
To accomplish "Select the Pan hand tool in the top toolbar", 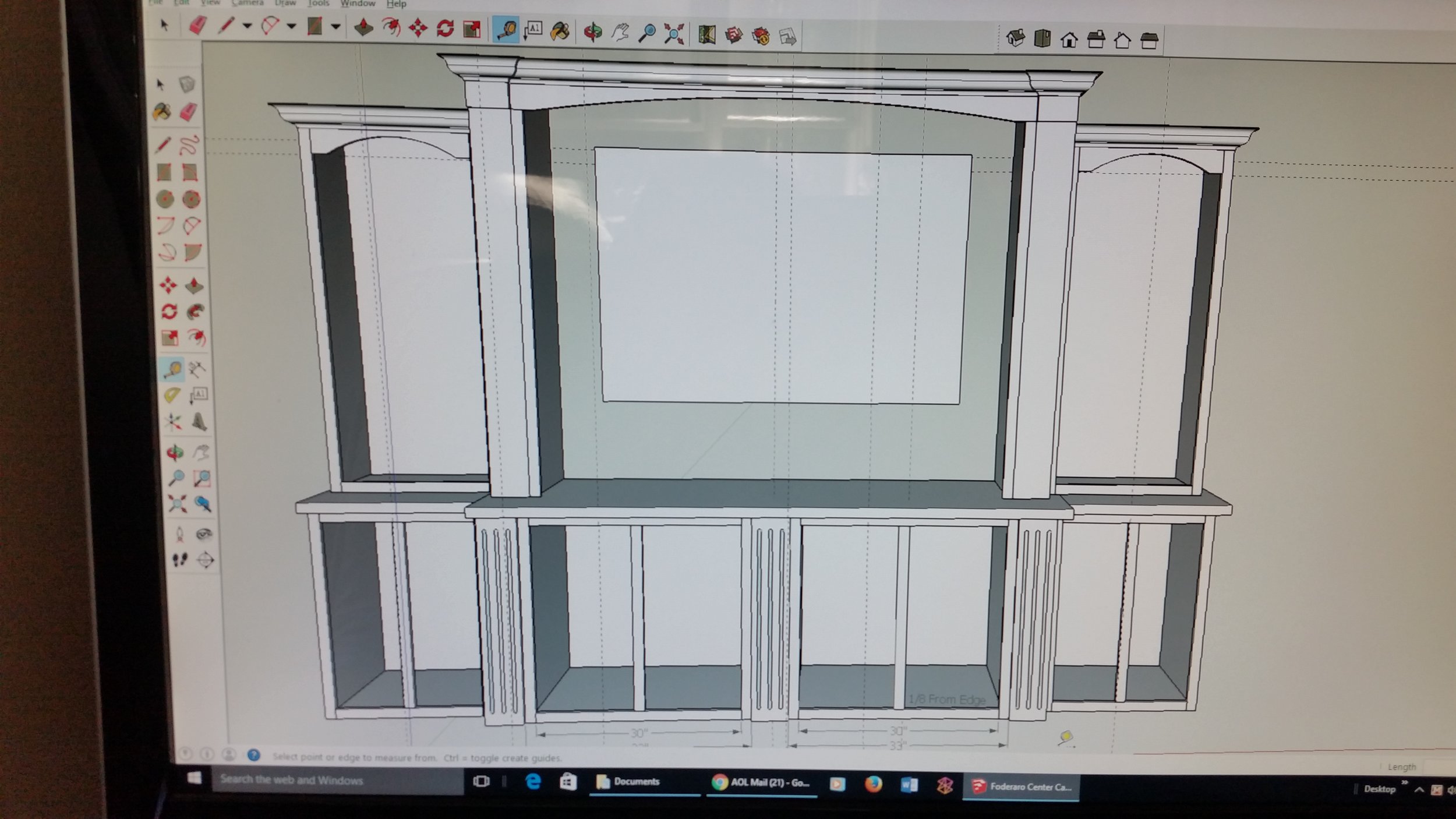I will 620,33.
